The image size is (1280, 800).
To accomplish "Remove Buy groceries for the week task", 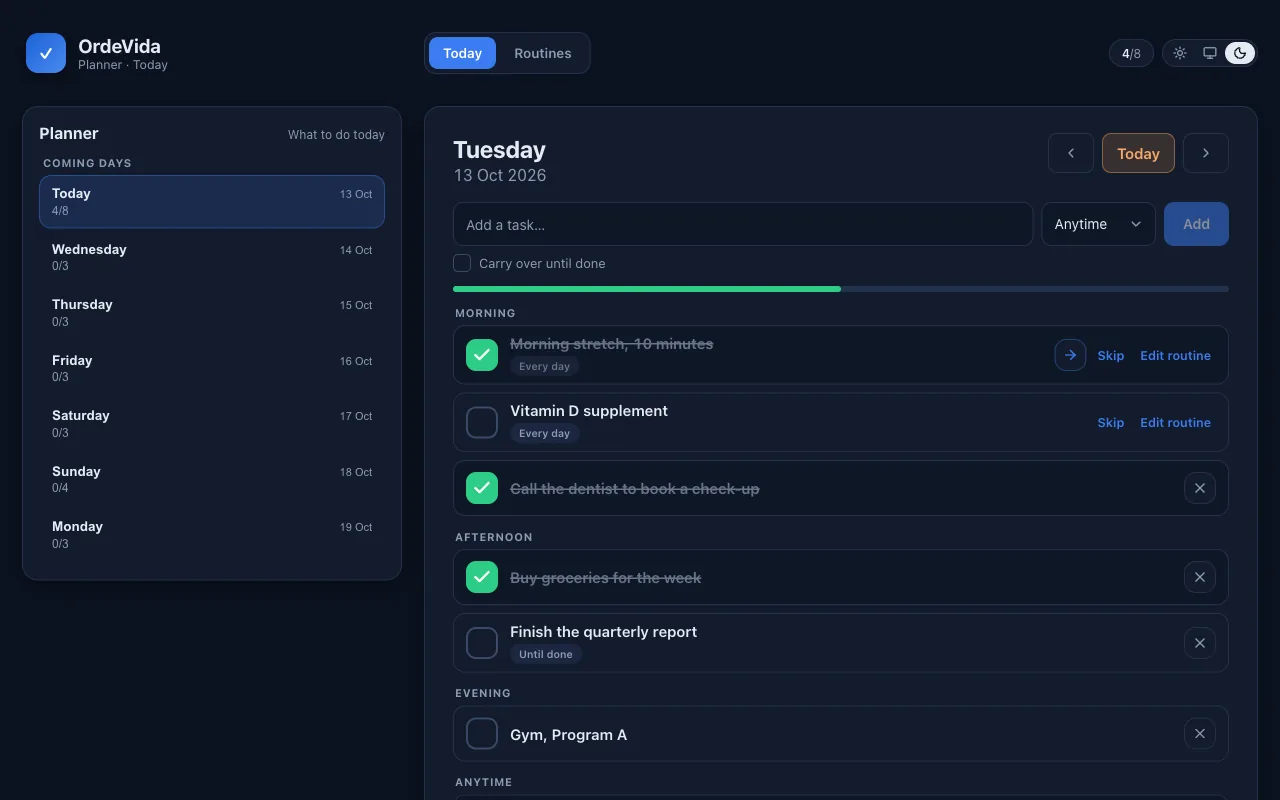I will 1200,577.
